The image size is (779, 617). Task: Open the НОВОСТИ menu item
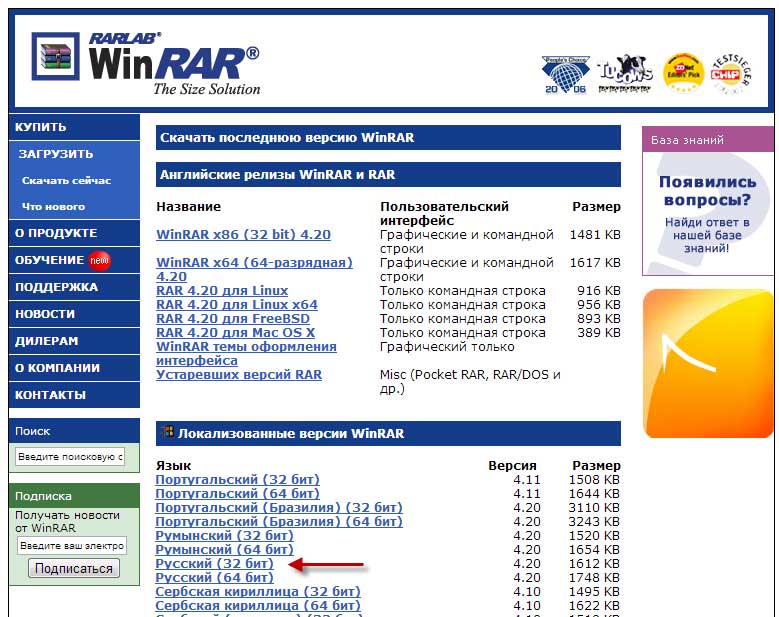pyautogui.click(x=74, y=314)
